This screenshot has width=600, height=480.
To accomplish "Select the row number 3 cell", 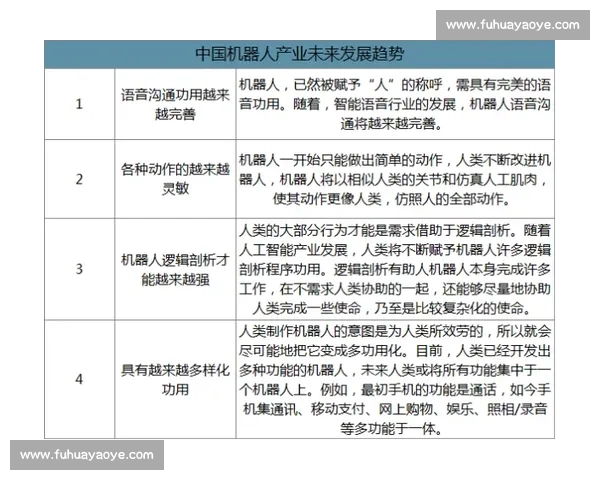I will tap(79, 269).
